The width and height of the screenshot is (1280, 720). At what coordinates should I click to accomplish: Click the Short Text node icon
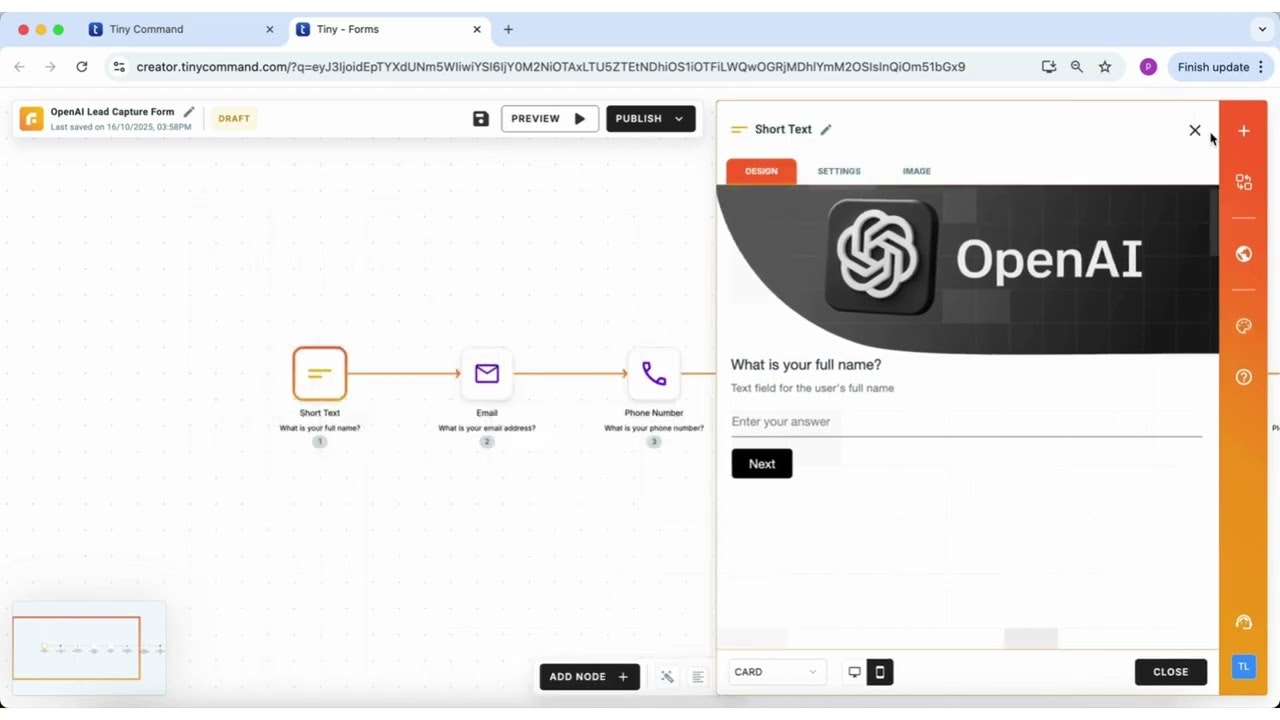(320, 374)
